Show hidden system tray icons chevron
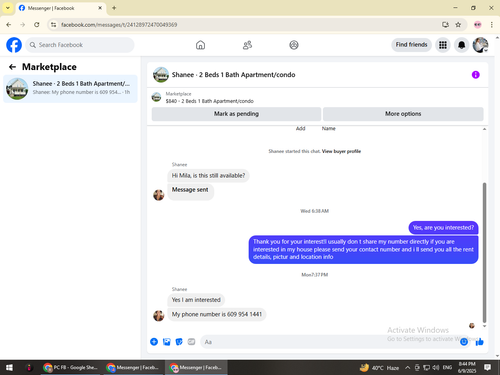The height and width of the screenshot is (375, 500). pos(407,368)
